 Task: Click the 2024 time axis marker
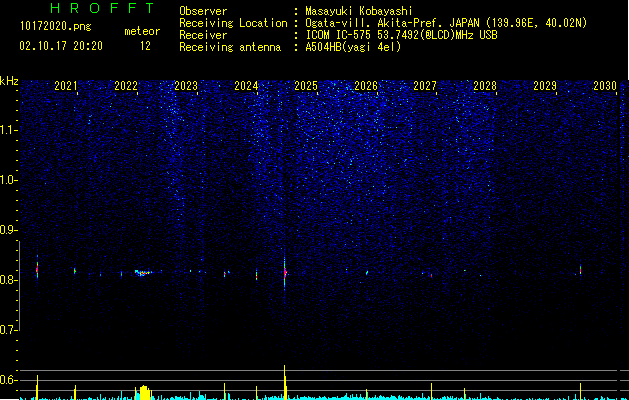(x=246, y=85)
